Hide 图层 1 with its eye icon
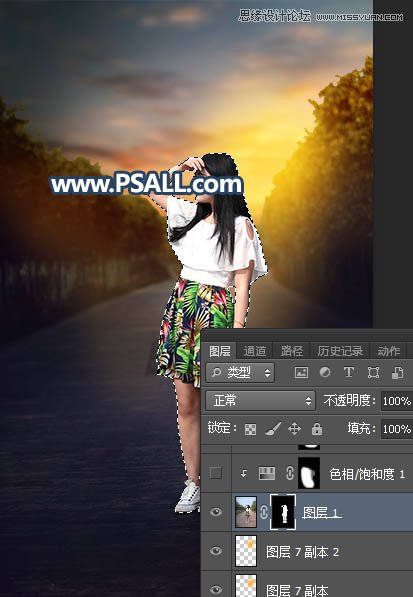Viewport: 413px width, 597px height. 216,512
